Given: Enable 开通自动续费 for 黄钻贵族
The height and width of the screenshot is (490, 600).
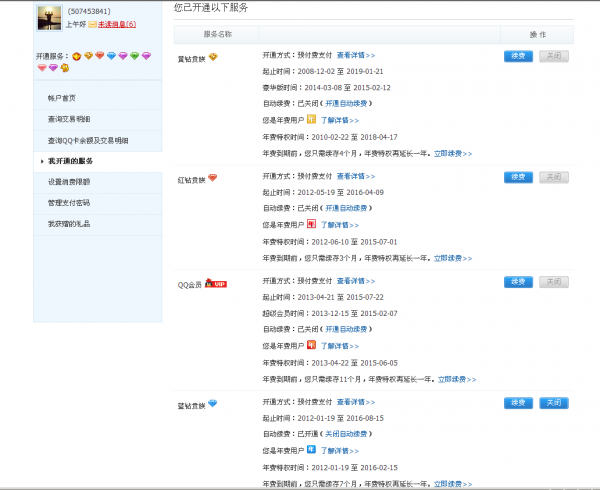Looking at the screenshot, I should 346,103.
